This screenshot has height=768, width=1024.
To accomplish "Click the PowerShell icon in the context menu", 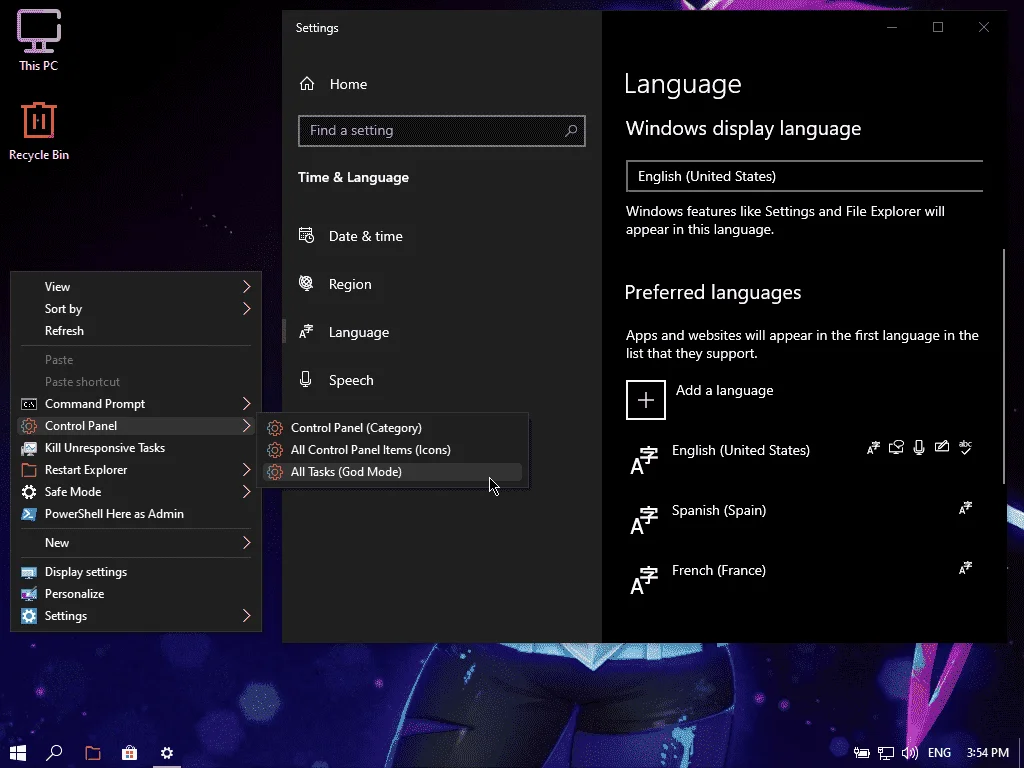I will [29, 514].
